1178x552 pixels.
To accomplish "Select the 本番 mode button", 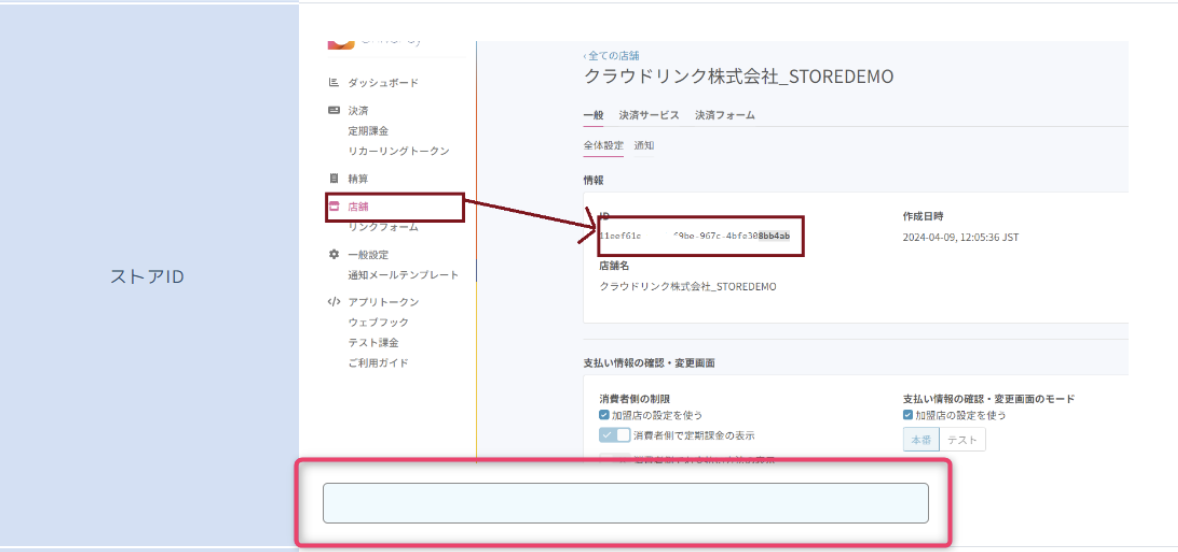I will click(x=921, y=440).
